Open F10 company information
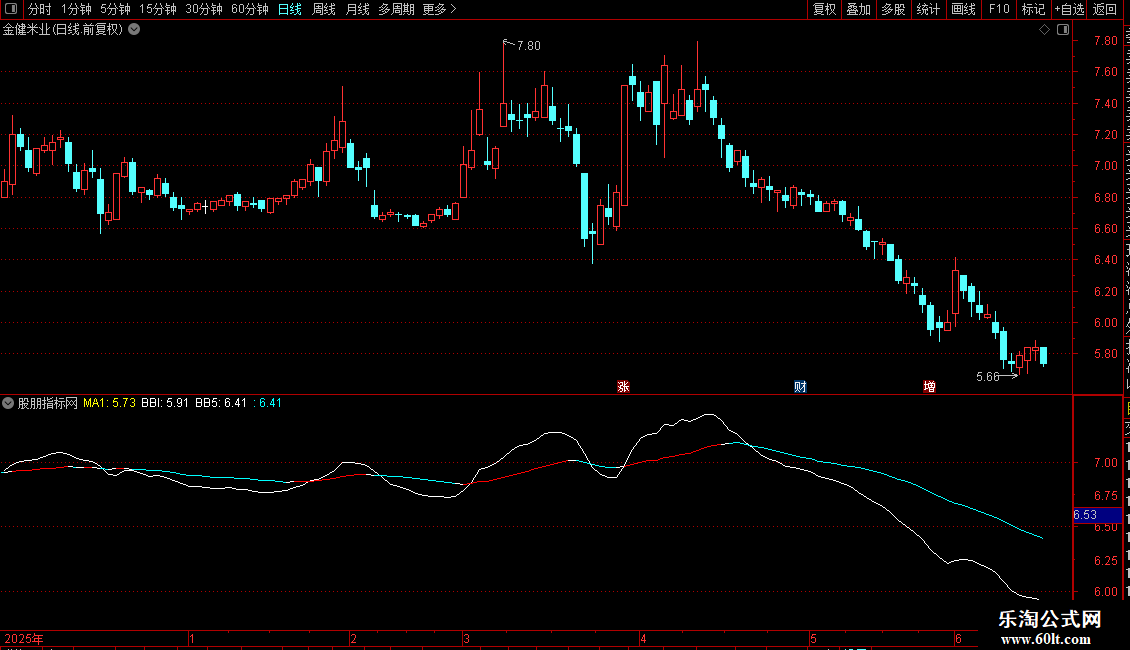Screen dimensions: 1130x650 coord(999,9)
